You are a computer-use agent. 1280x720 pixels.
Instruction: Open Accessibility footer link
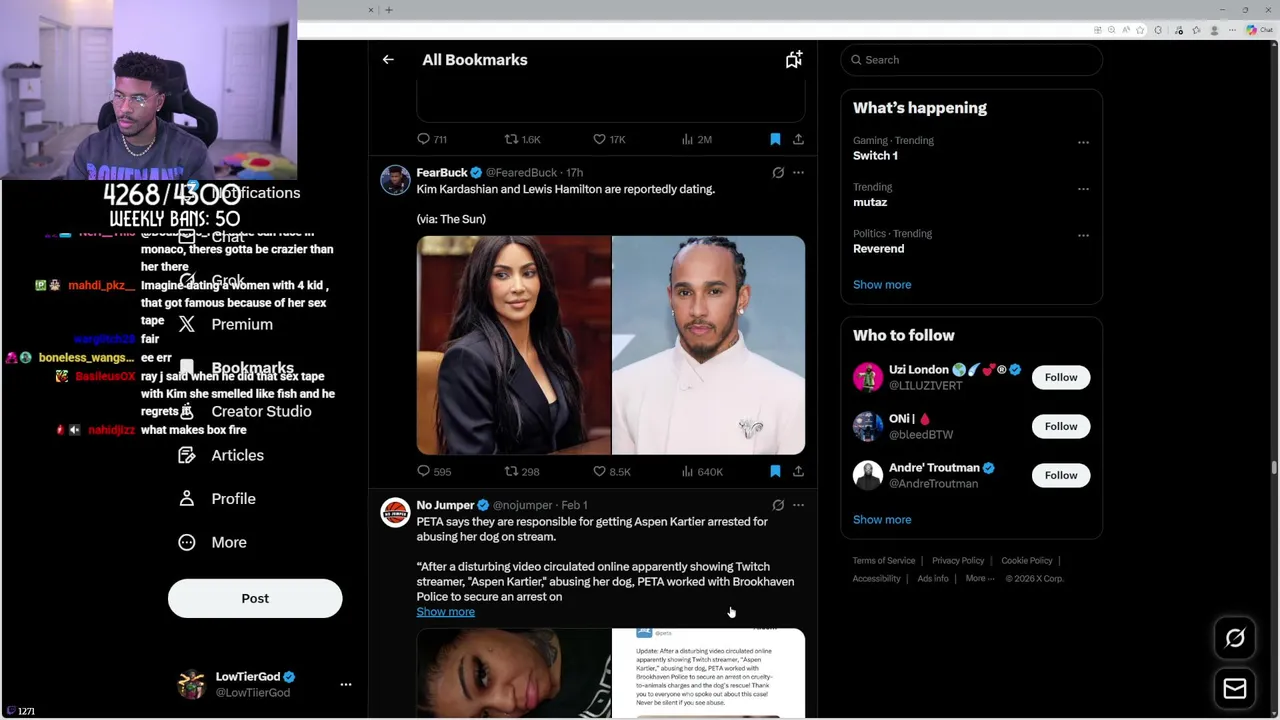click(877, 579)
